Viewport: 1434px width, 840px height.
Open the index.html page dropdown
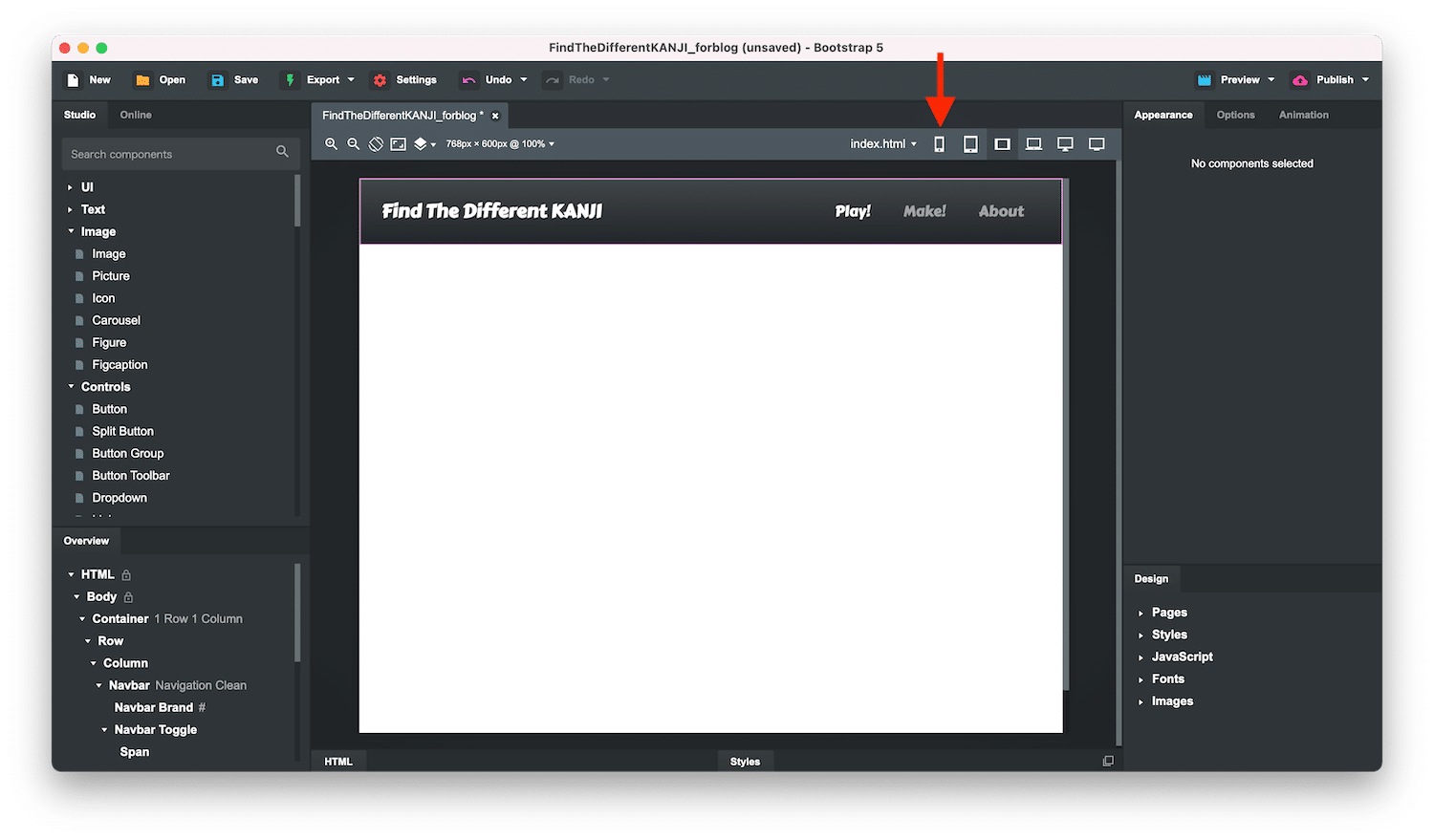pyautogui.click(x=883, y=144)
